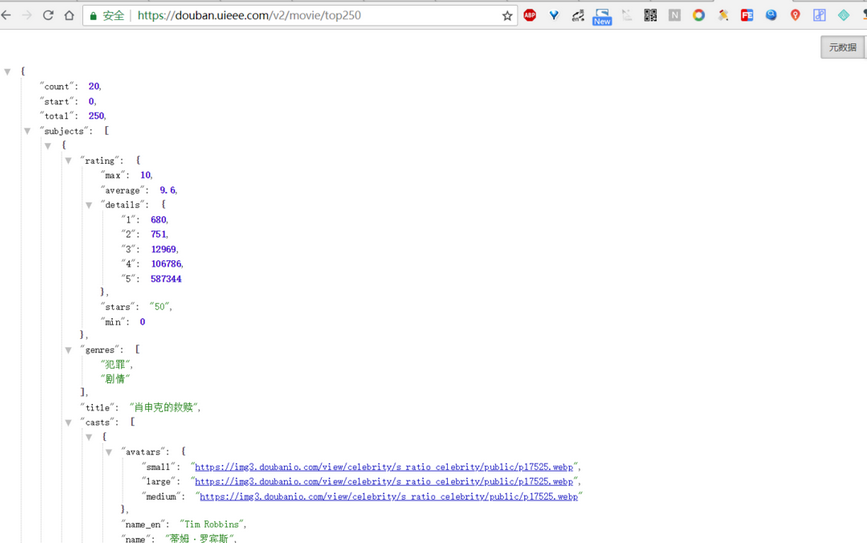Click the details "5" value 587344
The height and width of the screenshot is (545, 867).
click(166, 279)
